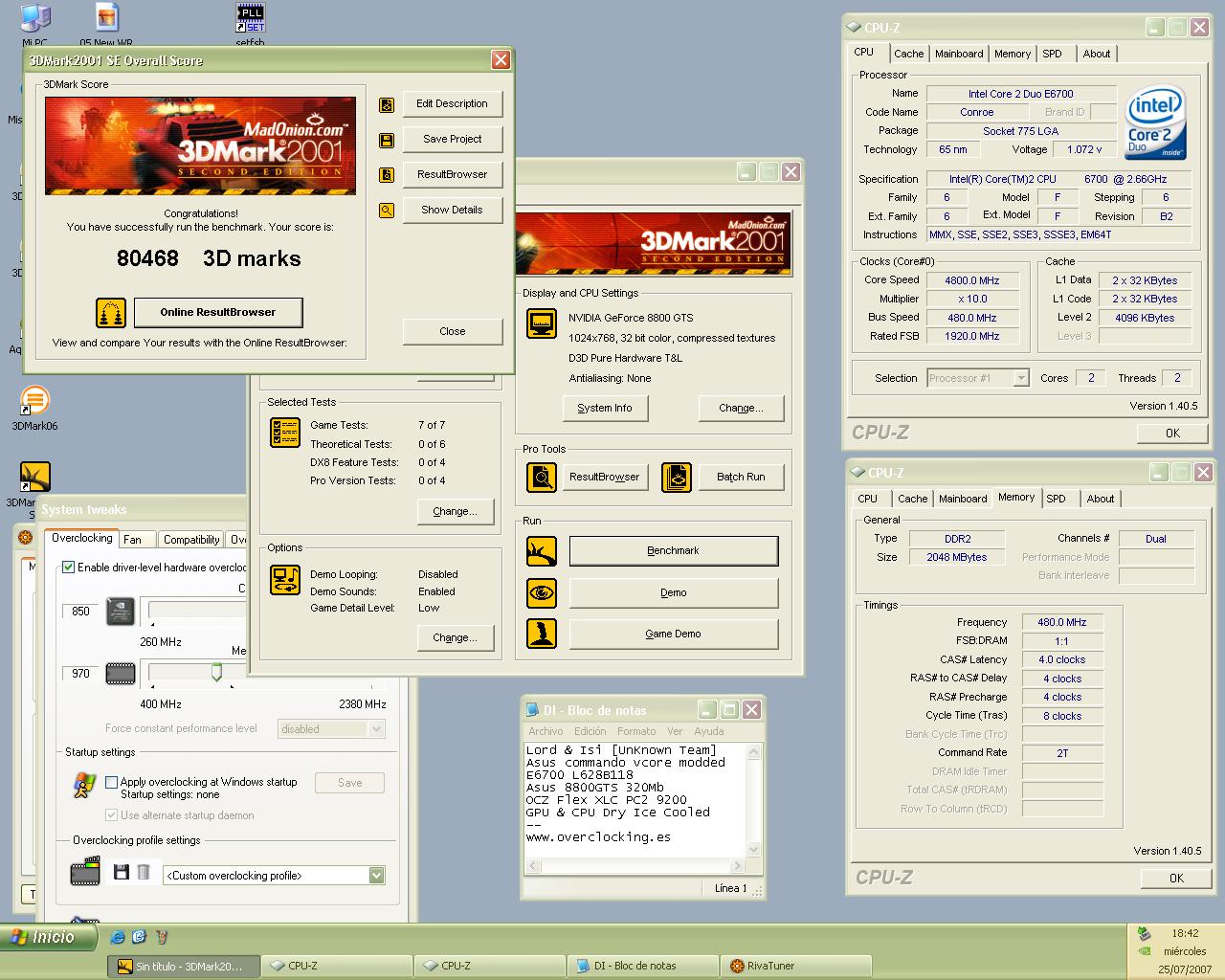Click the Benchmark run icon
1225x980 pixels.
542,551
